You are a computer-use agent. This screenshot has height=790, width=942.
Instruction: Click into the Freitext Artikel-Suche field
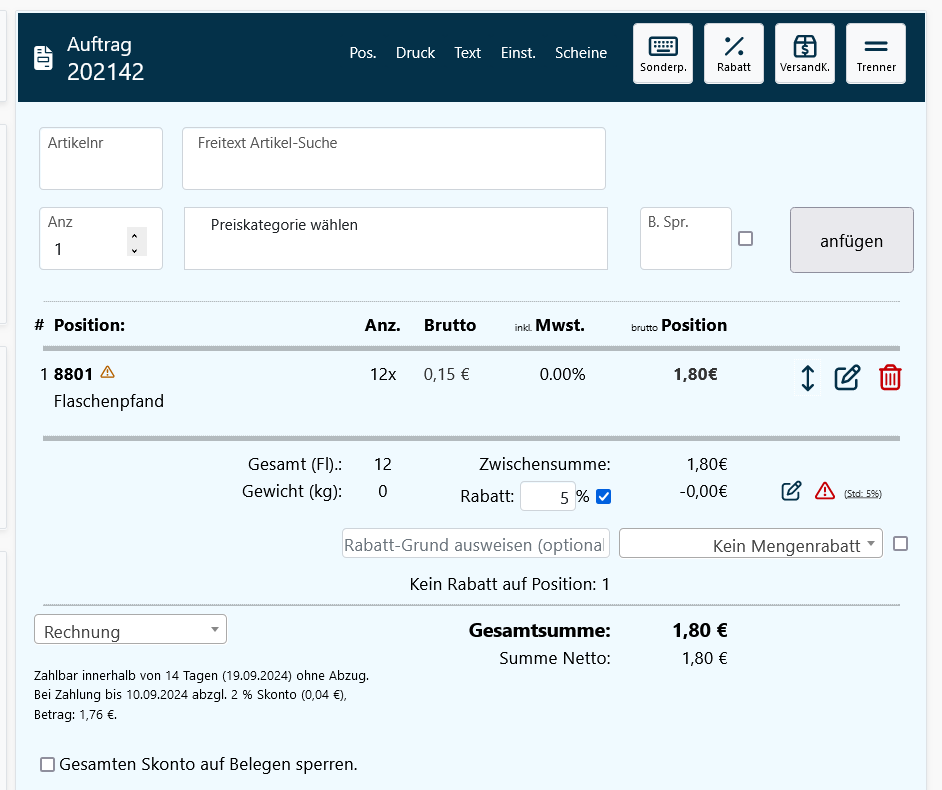coord(393,158)
